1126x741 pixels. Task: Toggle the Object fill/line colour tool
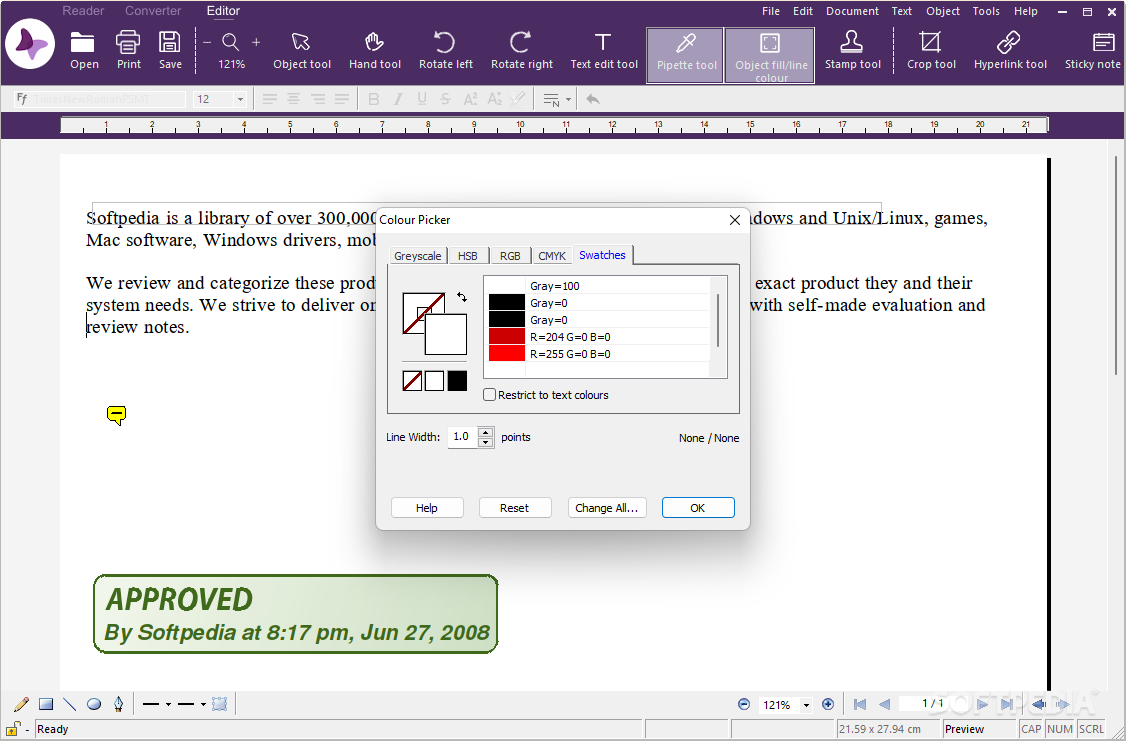click(x=770, y=55)
